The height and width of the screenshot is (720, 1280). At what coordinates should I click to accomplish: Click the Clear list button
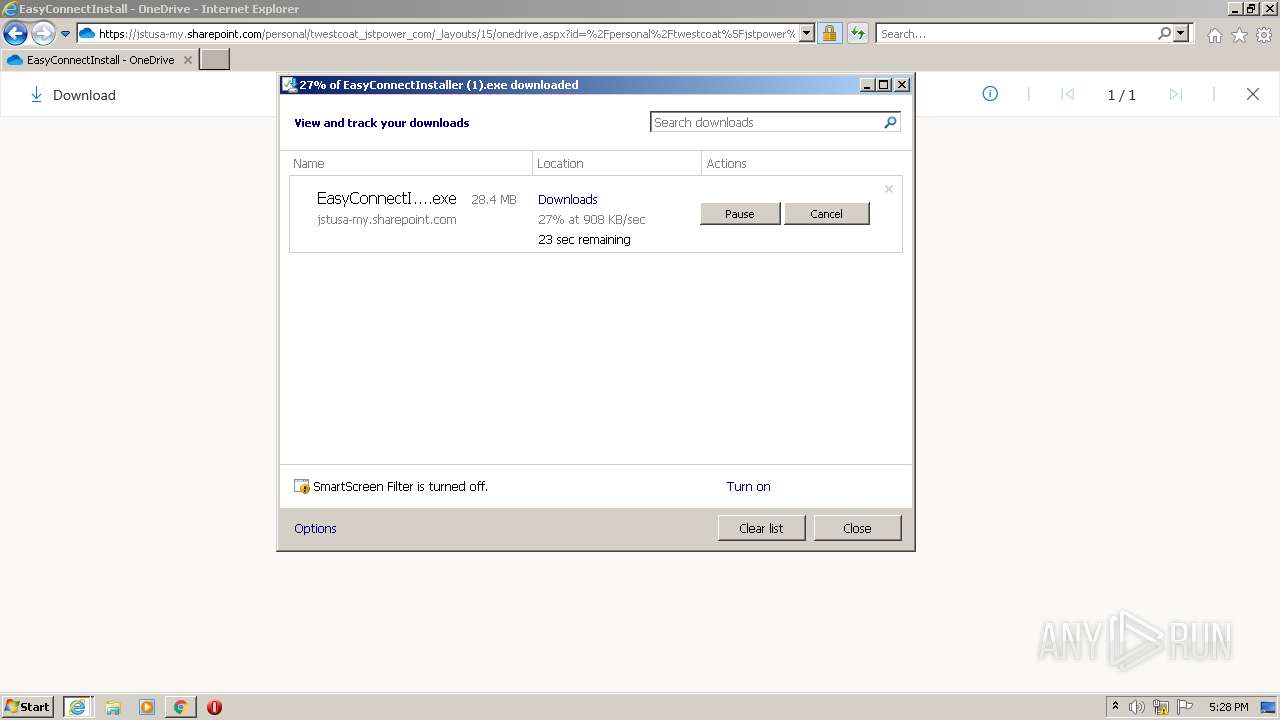[761, 528]
